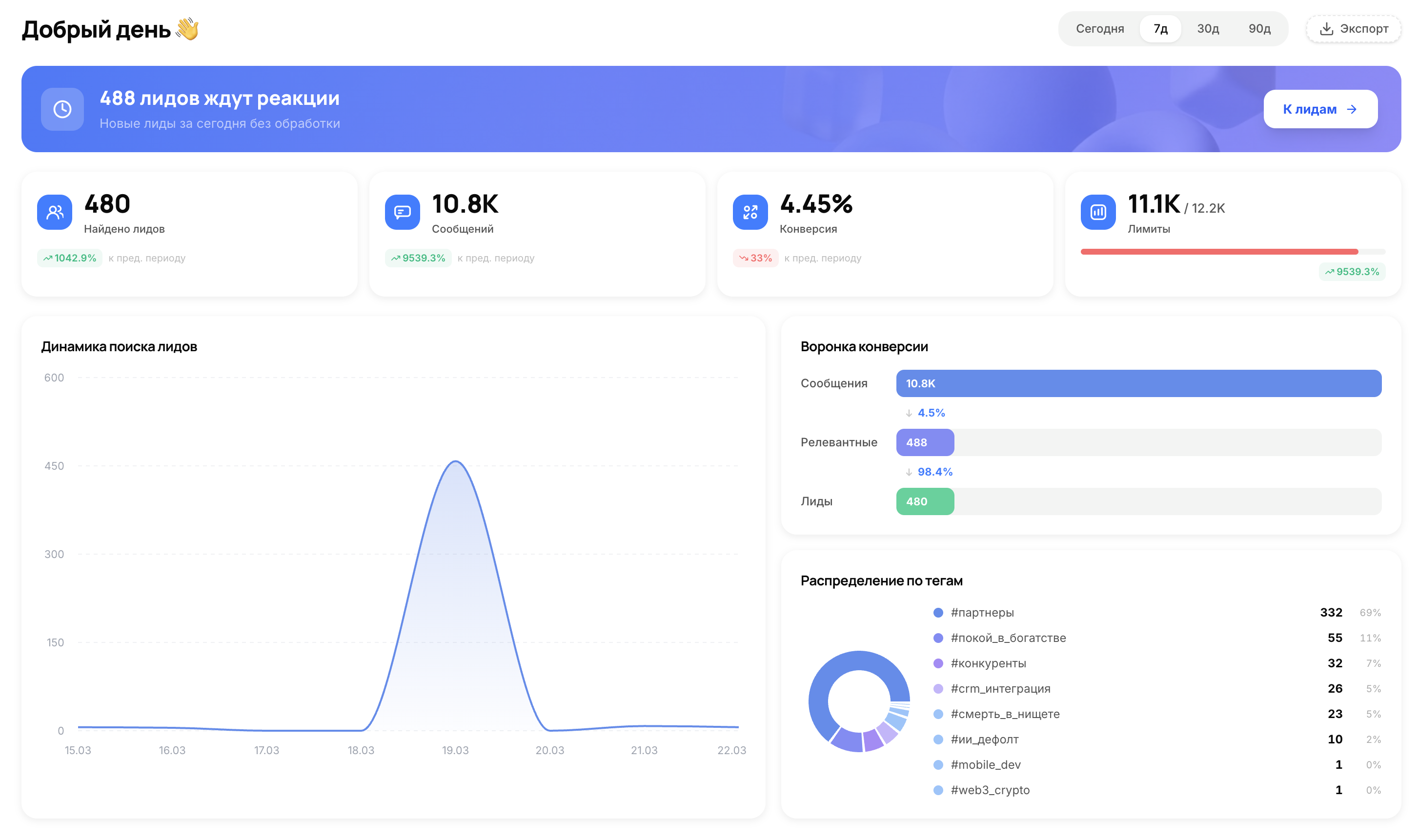Image resolution: width=1418 pixels, height=840 pixels.
Task: Click the arrow icon in the К лидам button
Action: tap(1352, 109)
